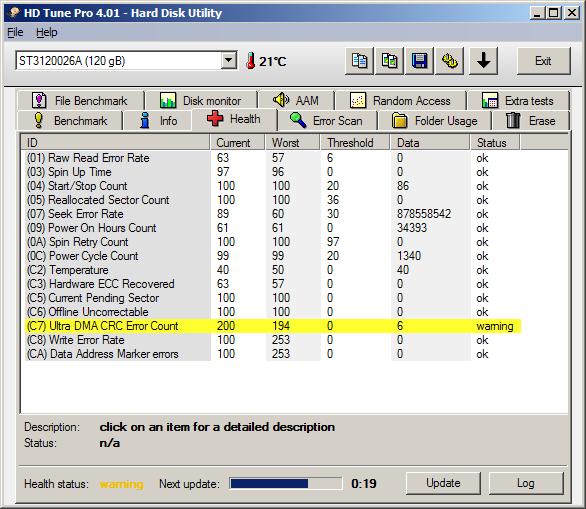The width and height of the screenshot is (586, 509).
Task: Select the Ultra DMA CRC Error Count row
Action: tap(273, 326)
